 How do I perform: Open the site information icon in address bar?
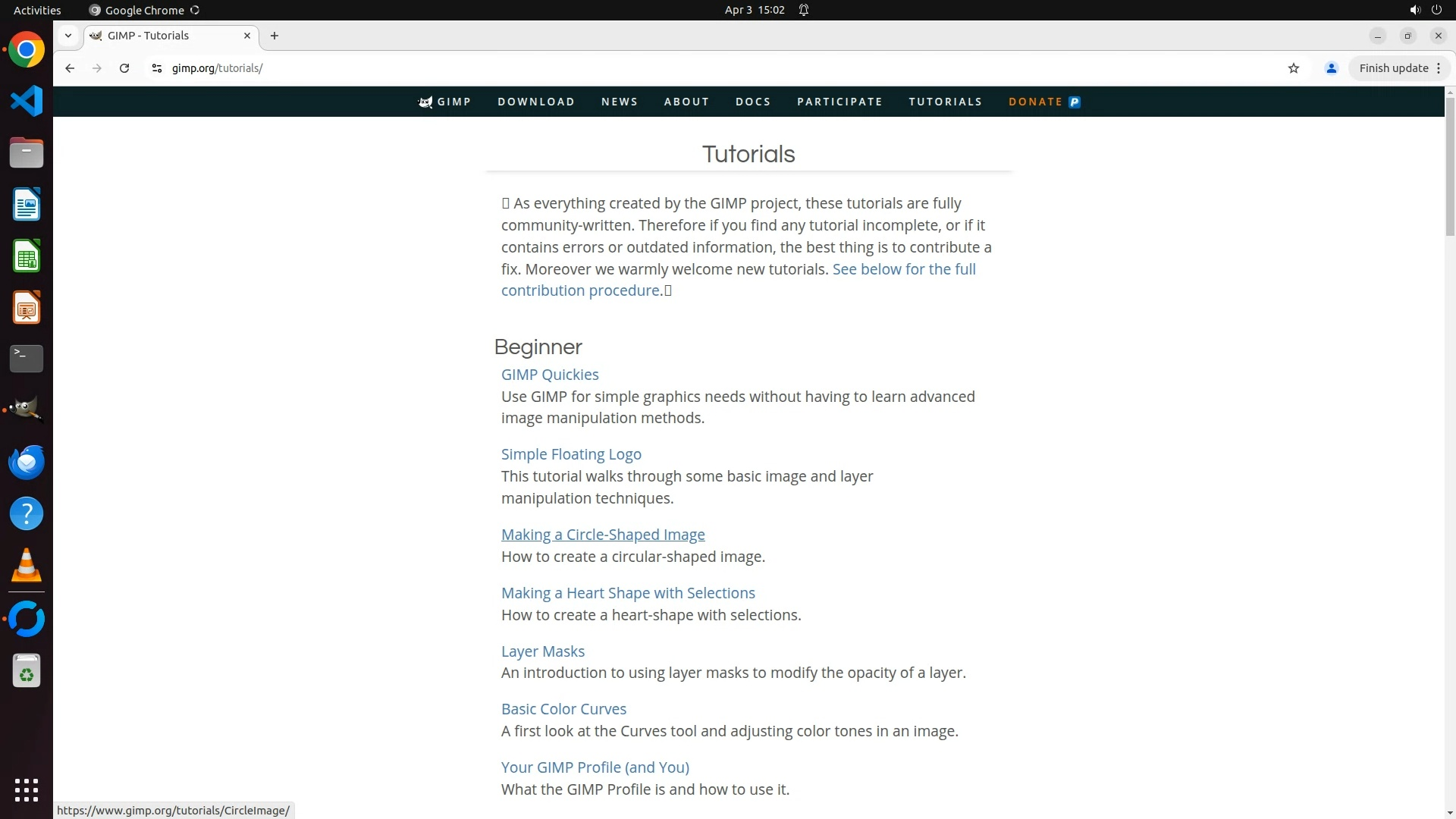(x=157, y=68)
